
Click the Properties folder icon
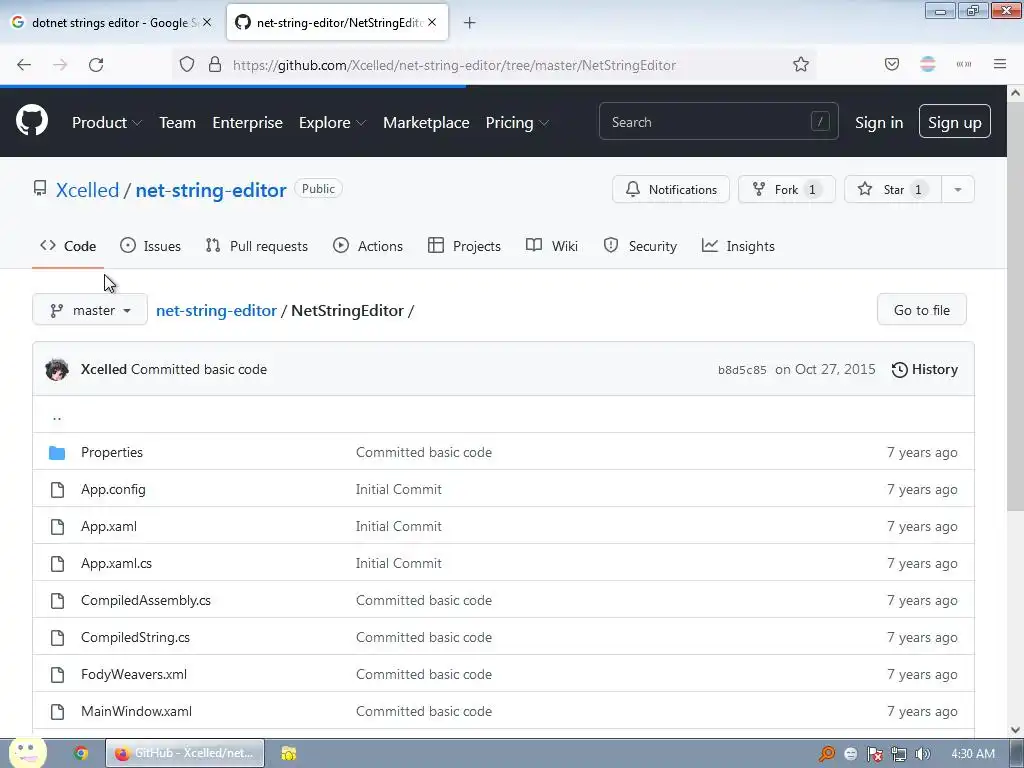pyautogui.click(x=57, y=453)
